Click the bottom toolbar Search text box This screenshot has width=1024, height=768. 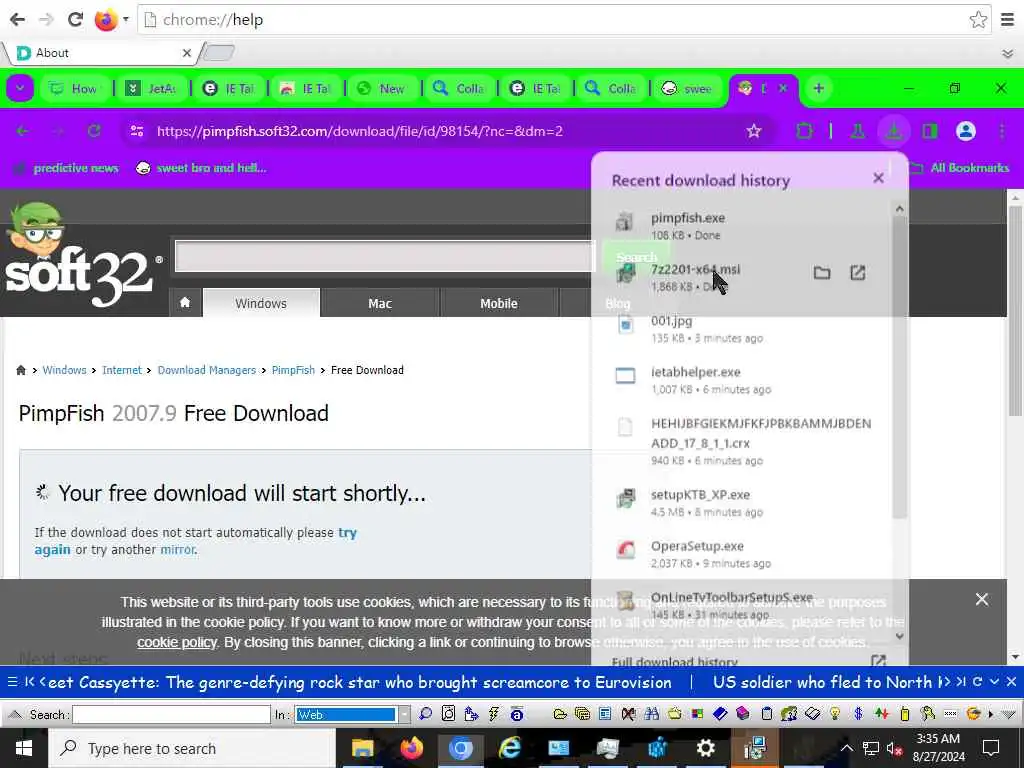click(171, 714)
